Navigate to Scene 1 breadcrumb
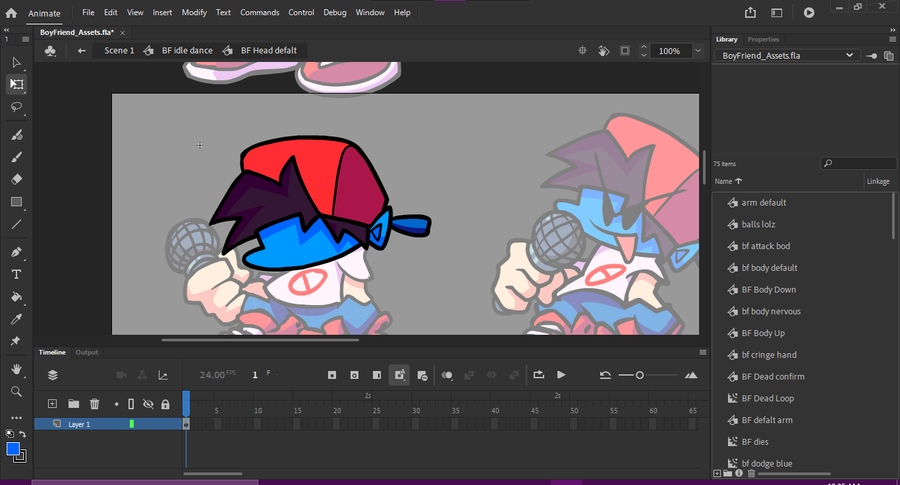Image resolution: width=900 pixels, height=485 pixels. coord(119,51)
